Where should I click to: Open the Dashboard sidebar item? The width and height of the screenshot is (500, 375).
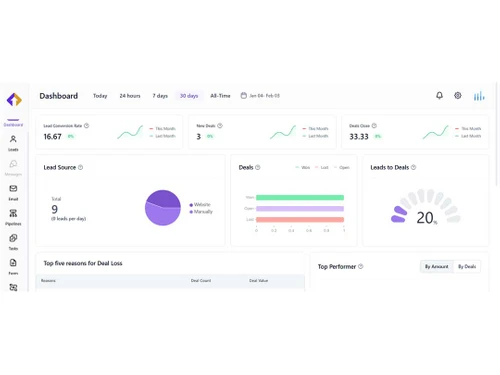coord(13,124)
